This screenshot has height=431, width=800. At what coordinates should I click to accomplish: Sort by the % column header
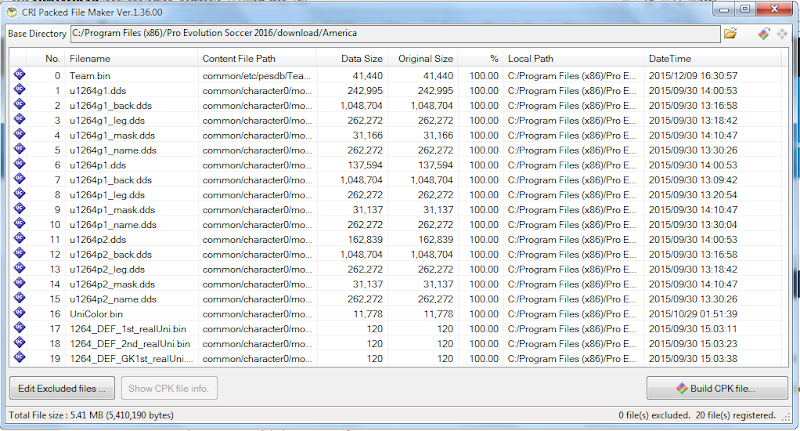480,59
